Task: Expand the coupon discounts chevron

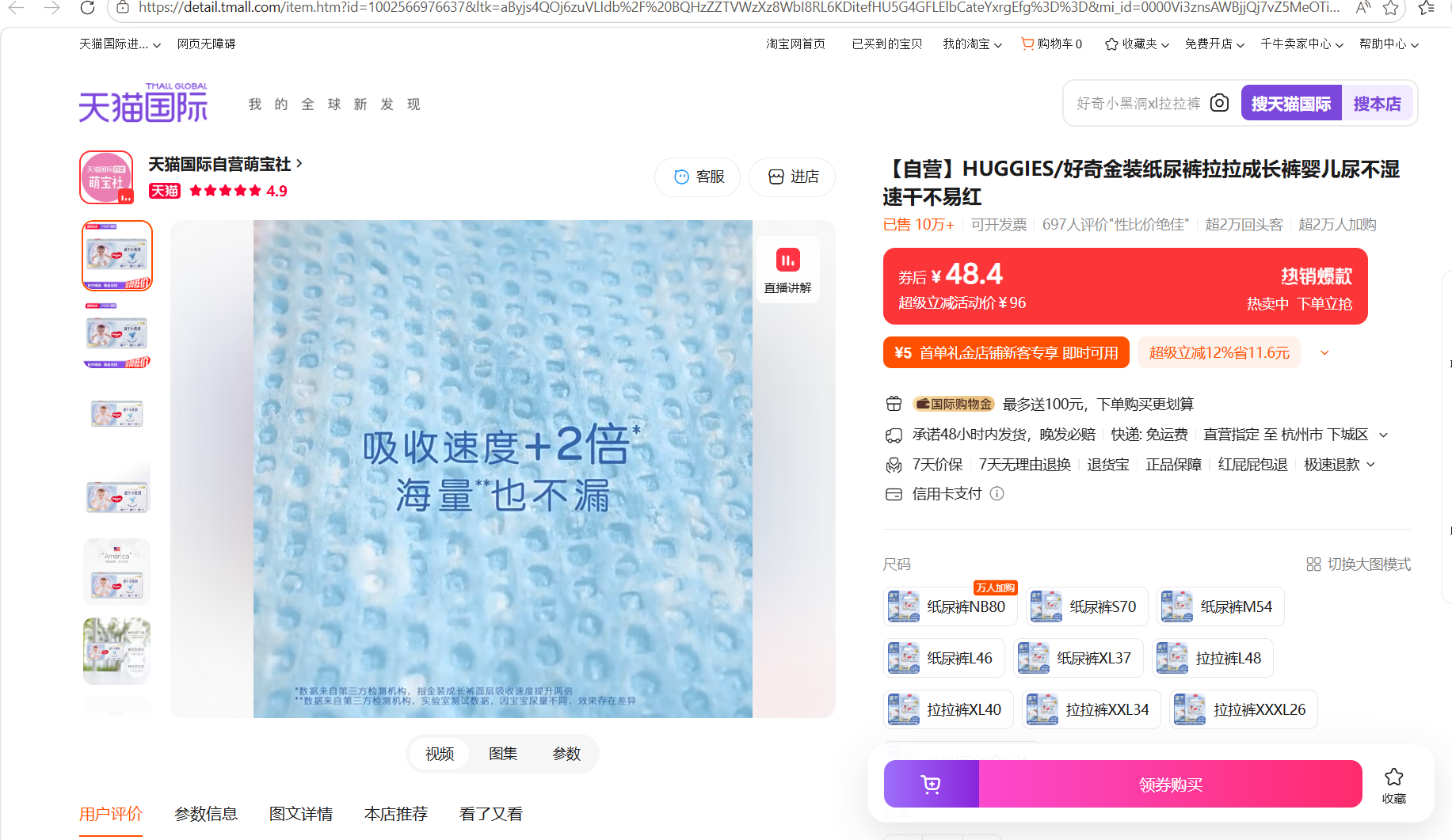Action: 1324,353
